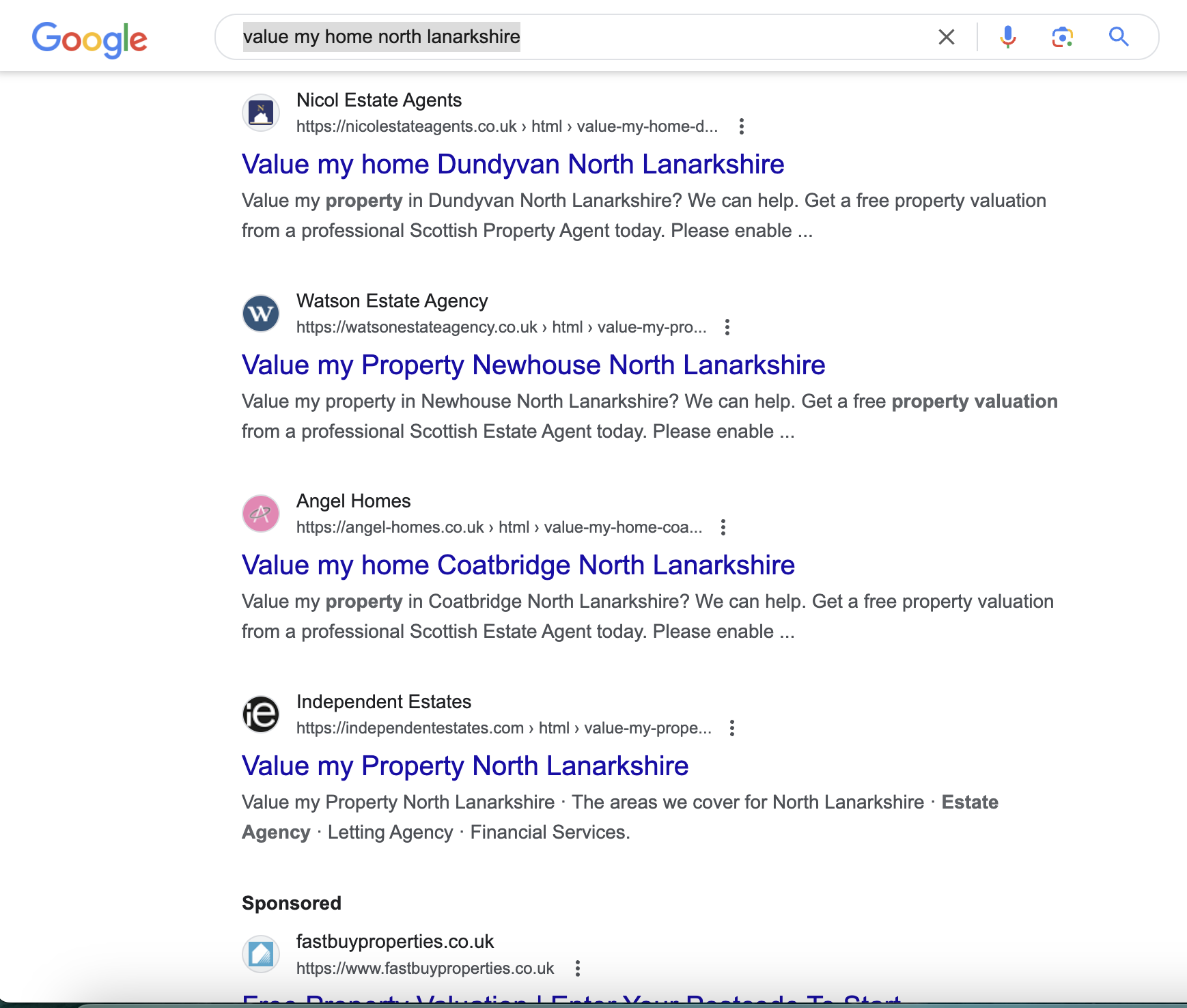The image size is (1187, 1008).
Task: Open more options for Independent Estates result
Action: [x=731, y=728]
